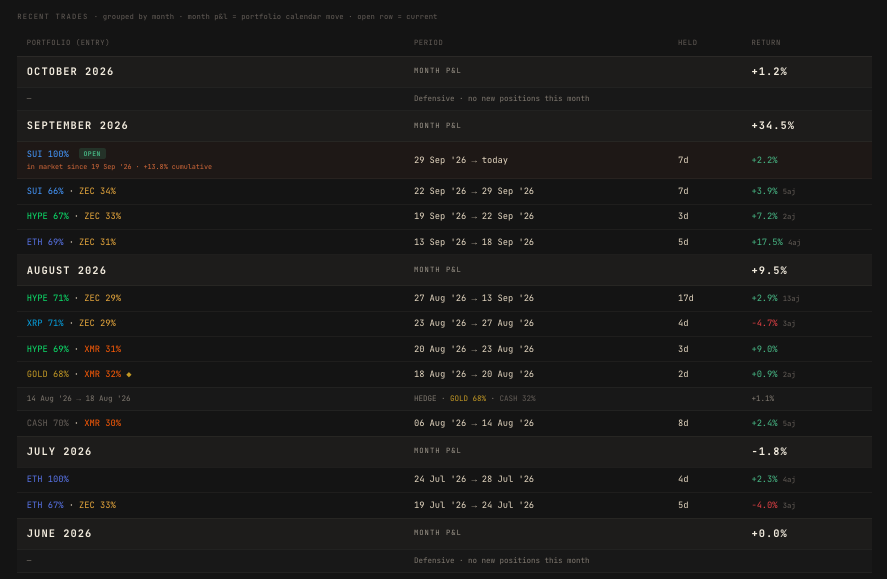The height and width of the screenshot is (579, 887).
Task: Click the 19 Jul '26 → 24 Jul '26 period
Action: [473, 505]
